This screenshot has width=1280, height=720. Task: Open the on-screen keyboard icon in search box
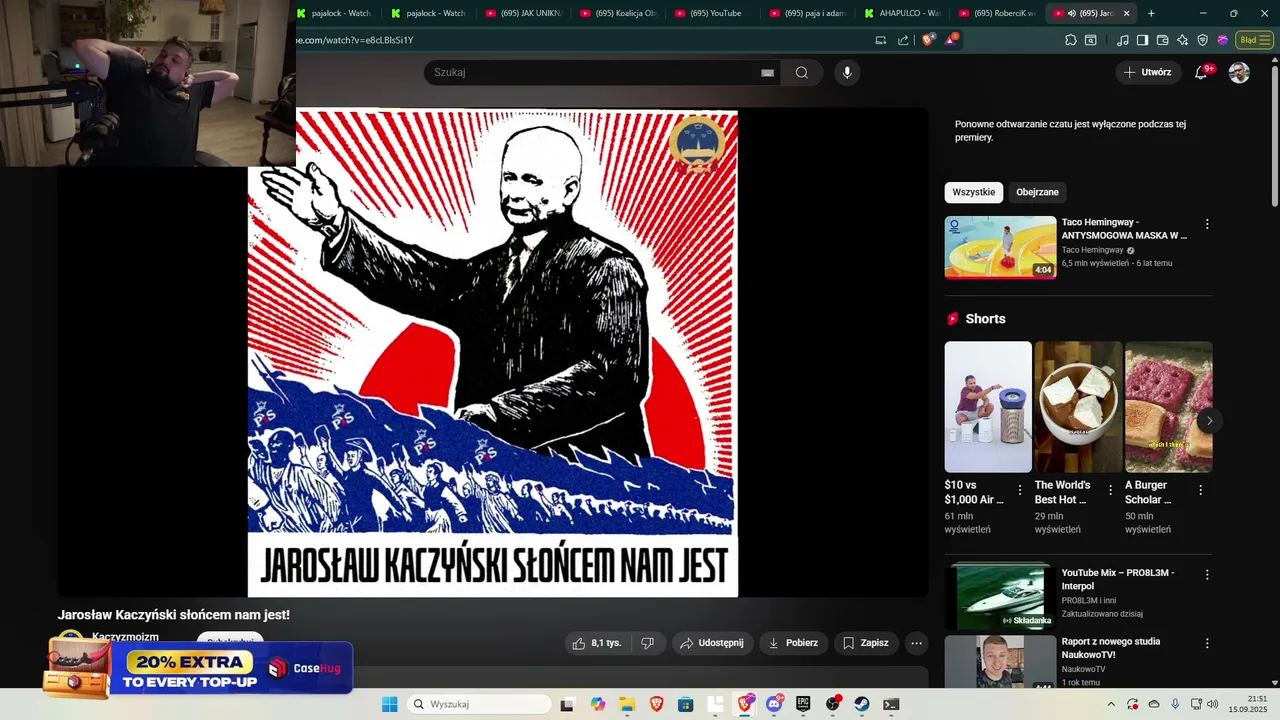767,72
